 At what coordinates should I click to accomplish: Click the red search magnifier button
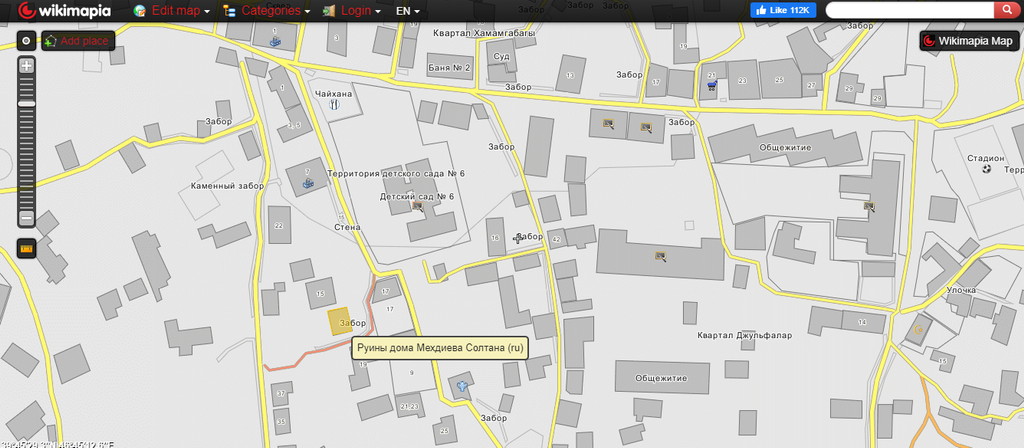coord(1005,10)
